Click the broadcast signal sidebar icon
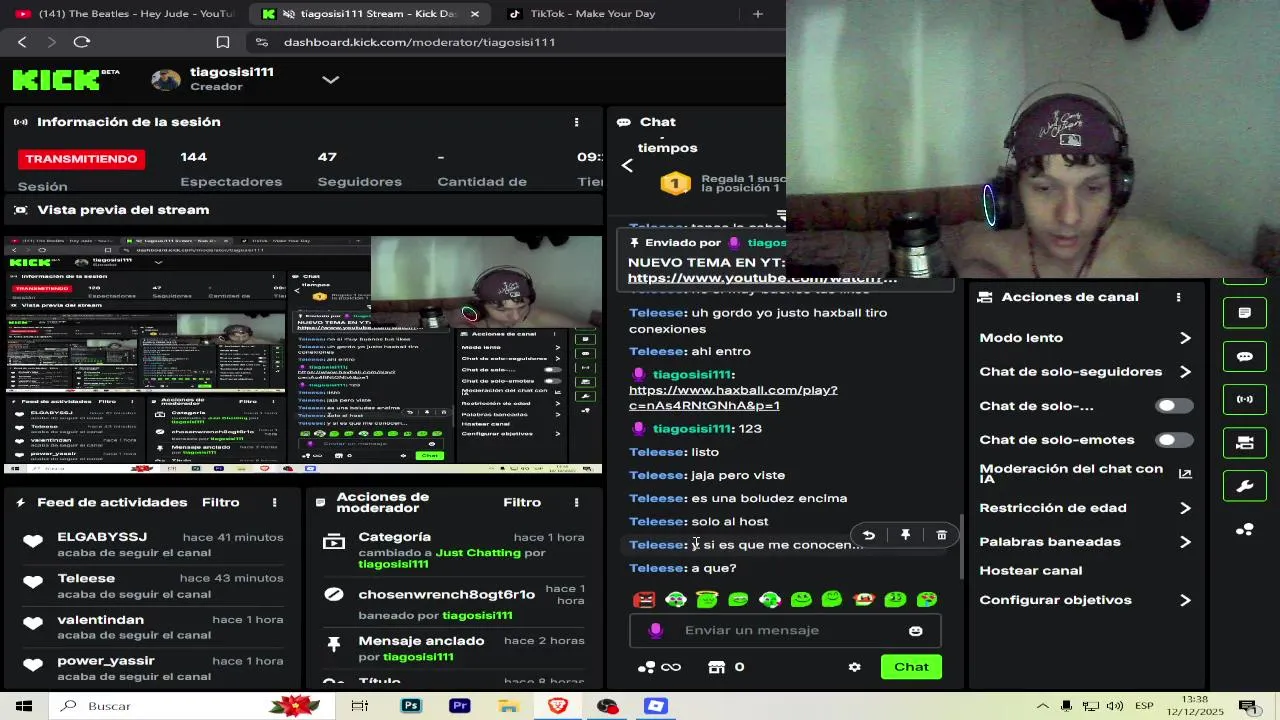 pos(1245,399)
